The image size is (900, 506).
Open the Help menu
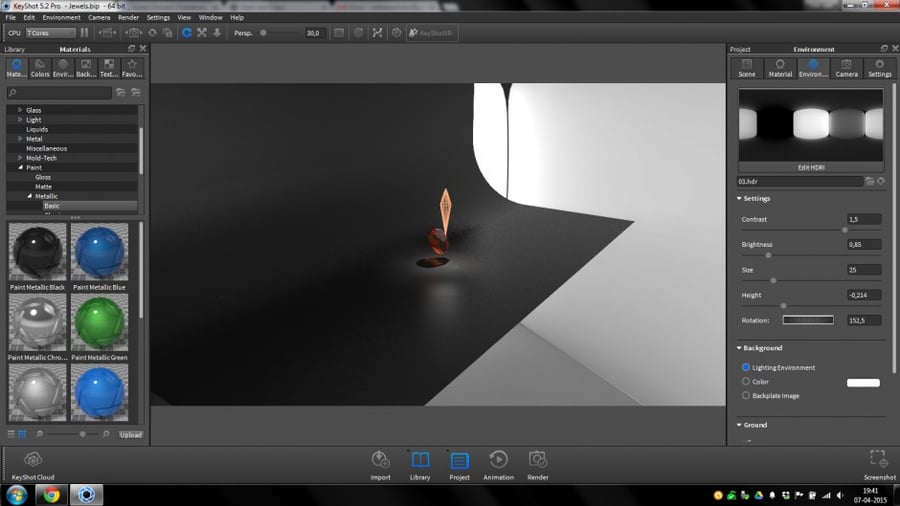[x=237, y=17]
